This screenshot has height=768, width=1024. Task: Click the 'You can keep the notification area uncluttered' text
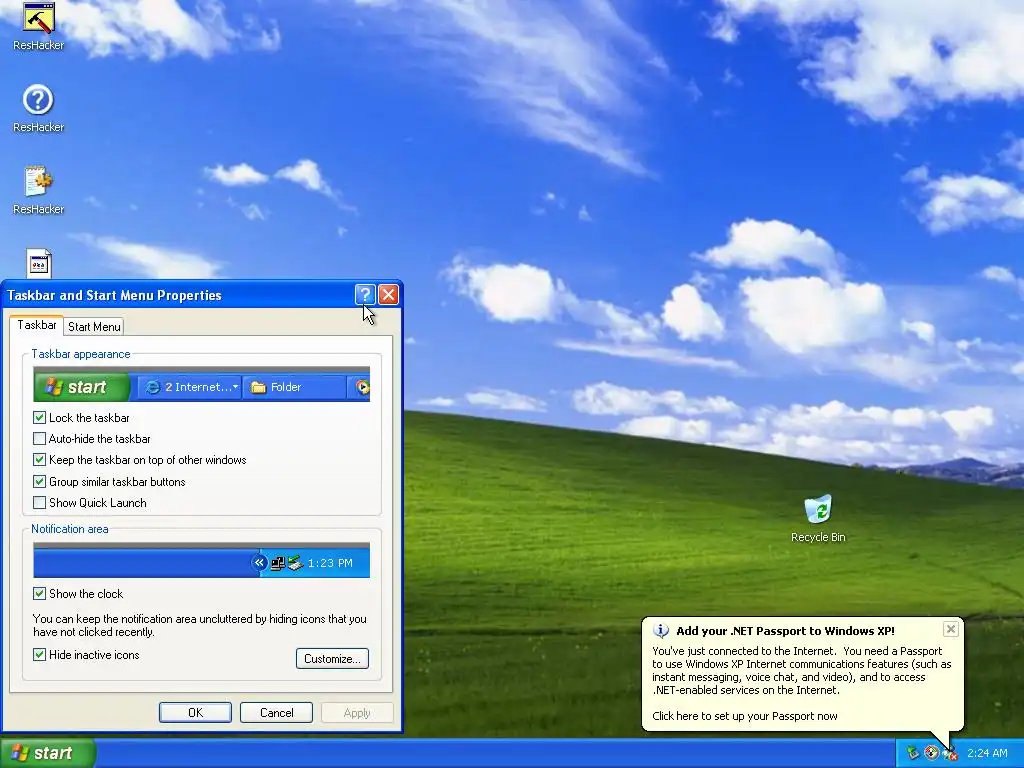click(199, 625)
